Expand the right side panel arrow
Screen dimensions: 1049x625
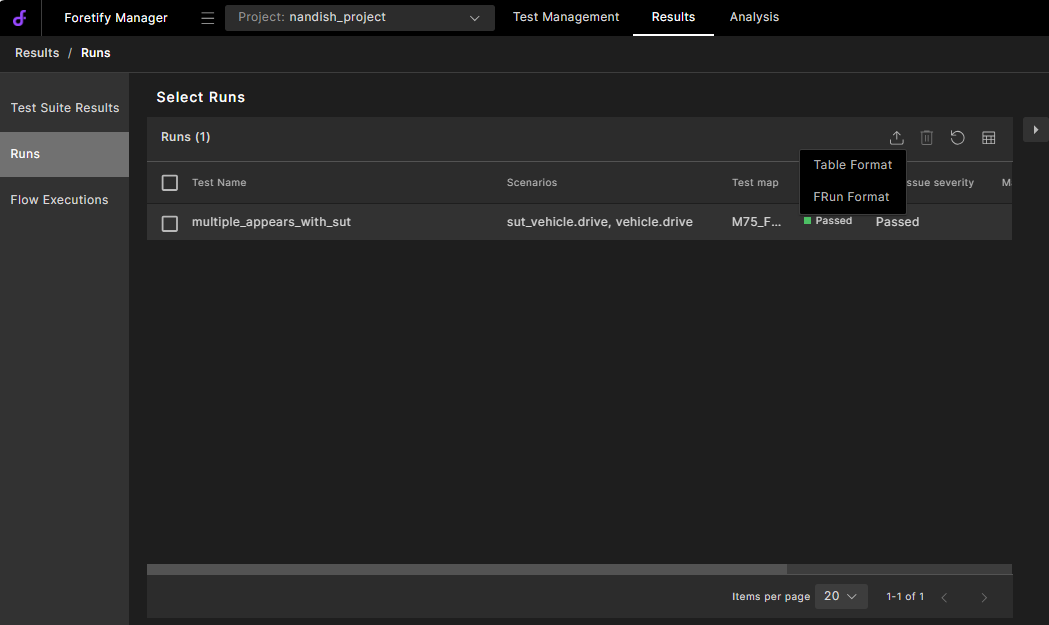click(x=1035, y=130)
